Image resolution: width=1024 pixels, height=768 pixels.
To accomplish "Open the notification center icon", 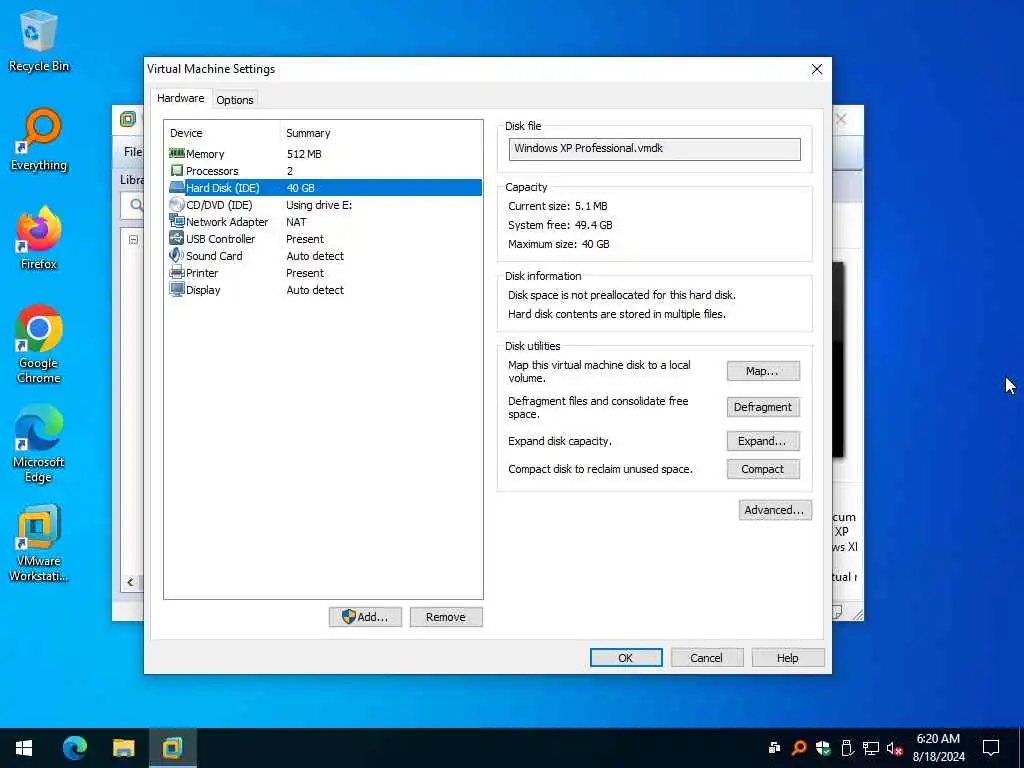I will pyautogui.click(x=991, y=748).
